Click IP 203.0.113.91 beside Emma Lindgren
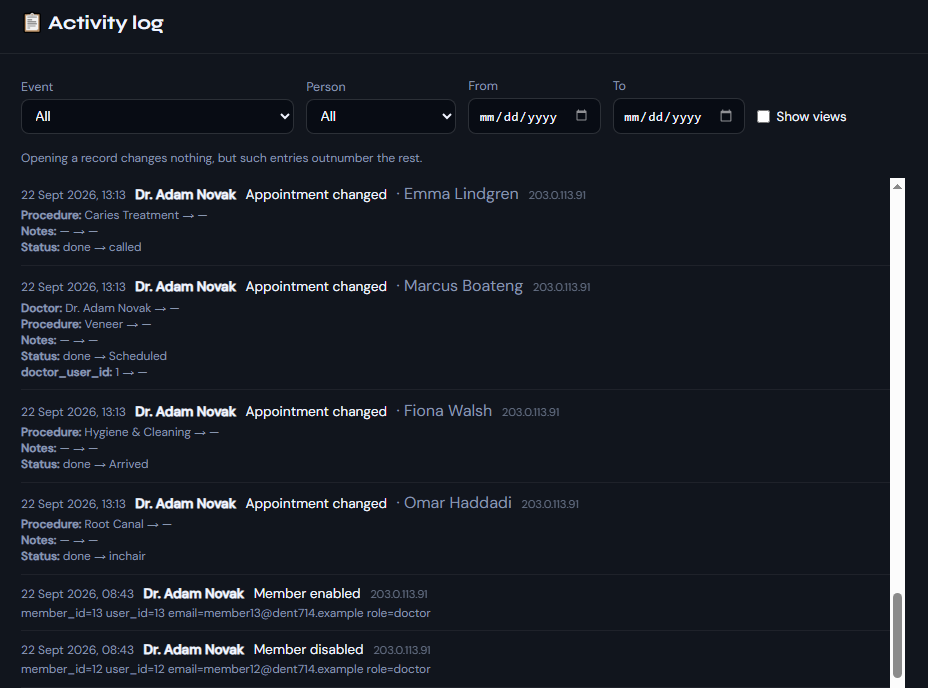Viewport: 928px width, 688px height. coord(557,195)
